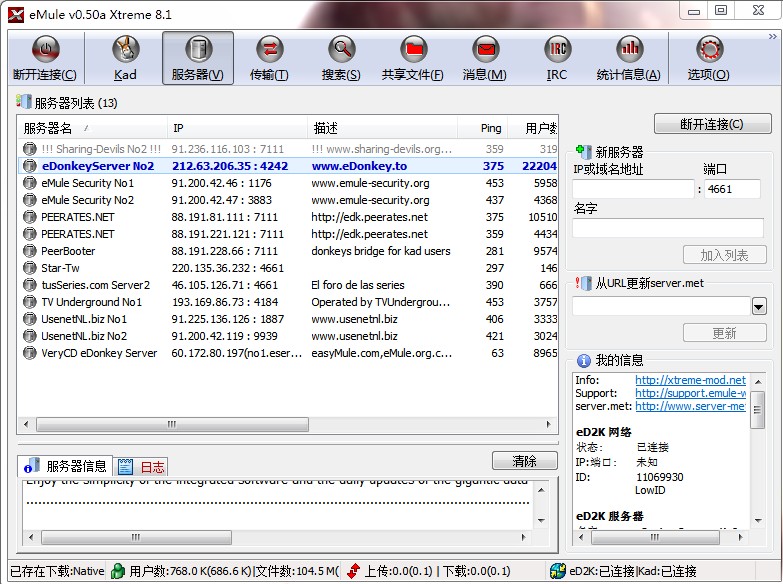Click the users count icon in status bar
This screenshot has height=584, width=783.
(x=118, y=571)
